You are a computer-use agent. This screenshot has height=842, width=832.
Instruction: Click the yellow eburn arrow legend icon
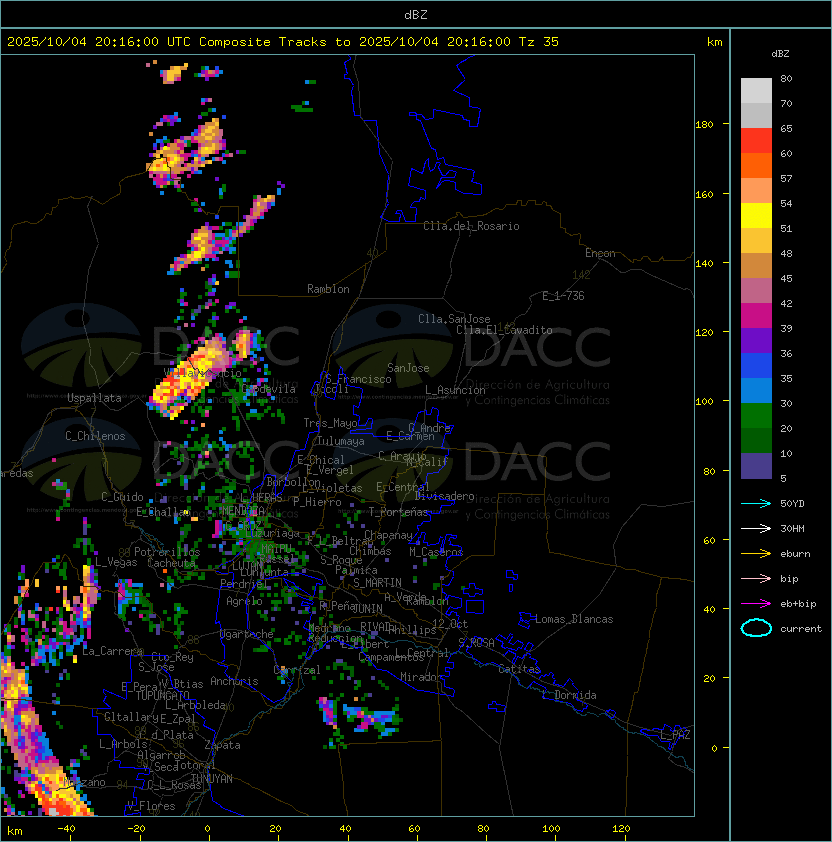[x=756, y=554]
